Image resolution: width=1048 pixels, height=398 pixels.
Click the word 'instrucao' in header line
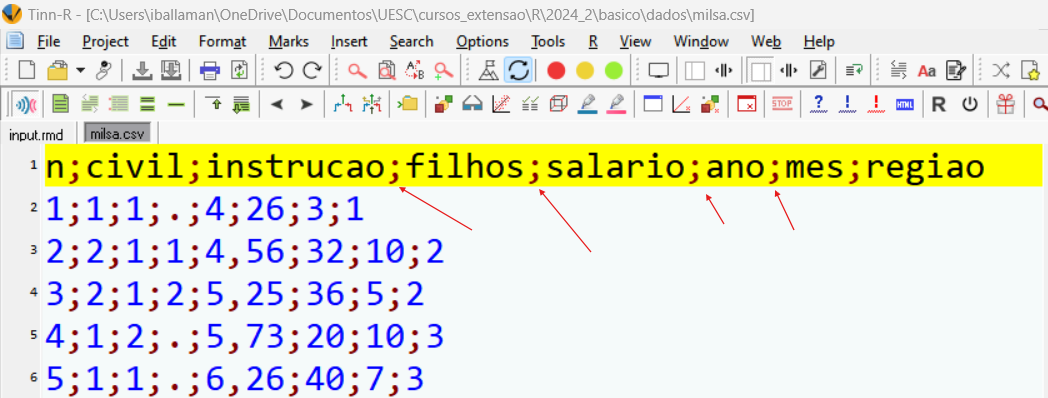(x=295, y=168)
